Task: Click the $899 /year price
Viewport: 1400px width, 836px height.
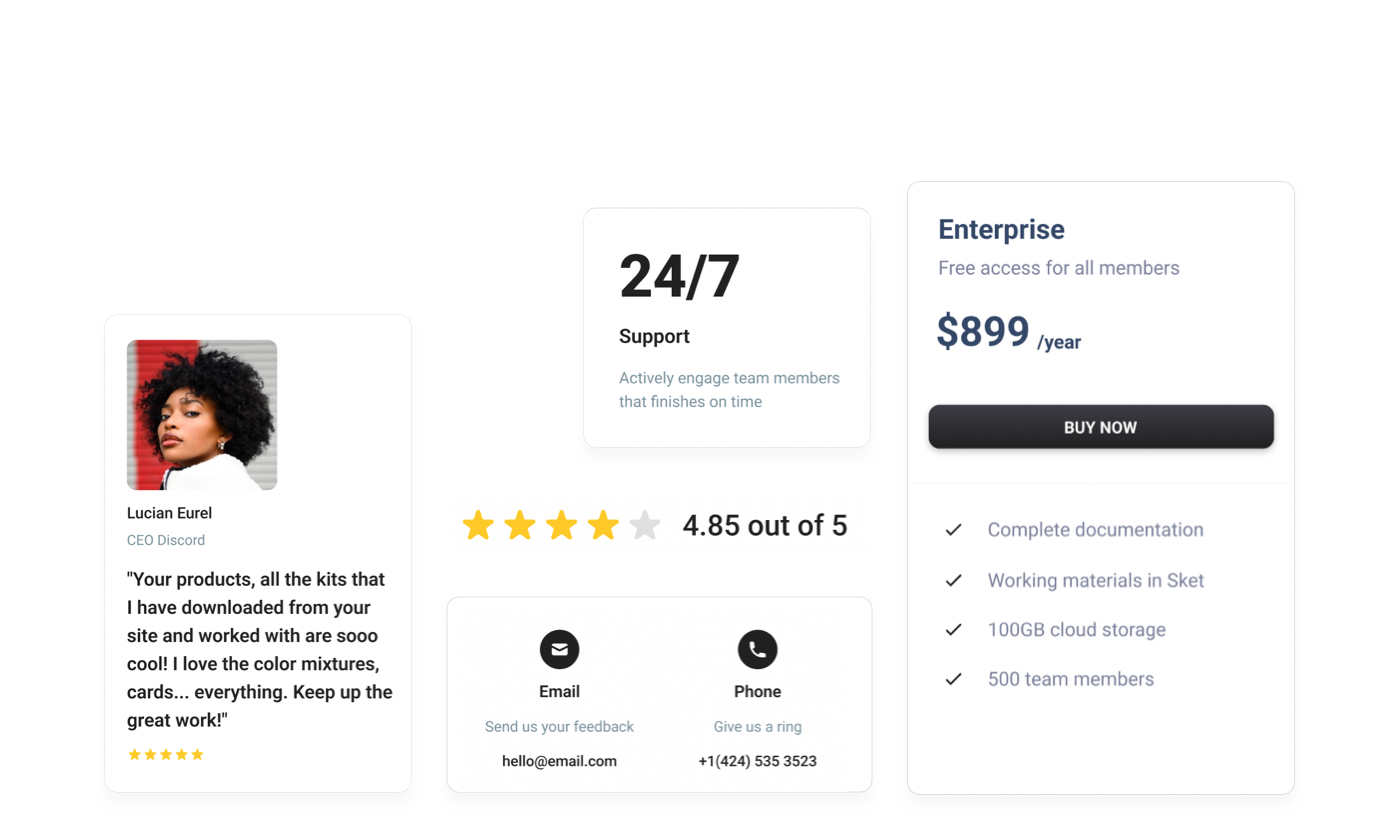Action: pos(1008,332)
